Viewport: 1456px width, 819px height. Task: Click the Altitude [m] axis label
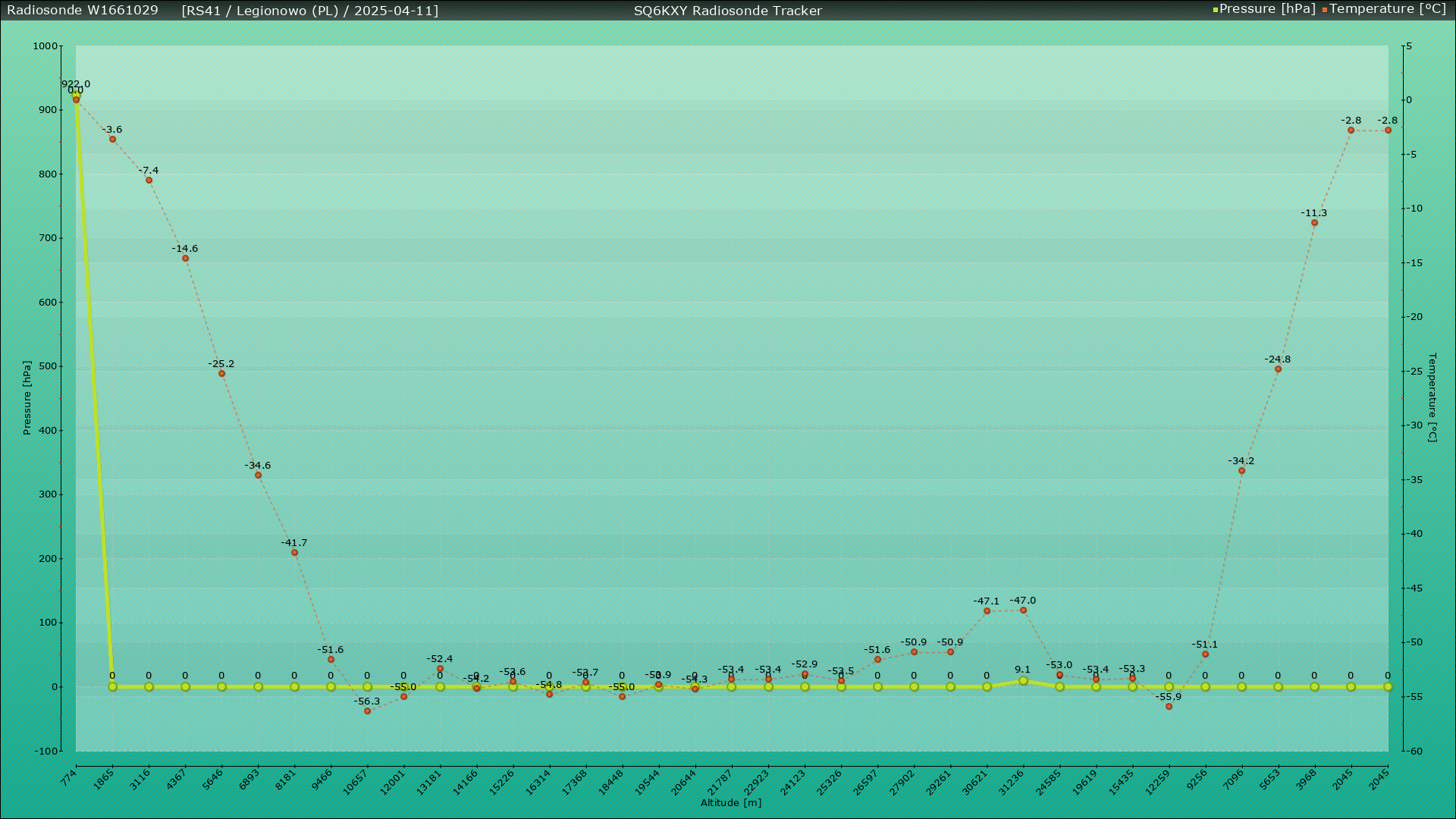click(x=730, y=802)
